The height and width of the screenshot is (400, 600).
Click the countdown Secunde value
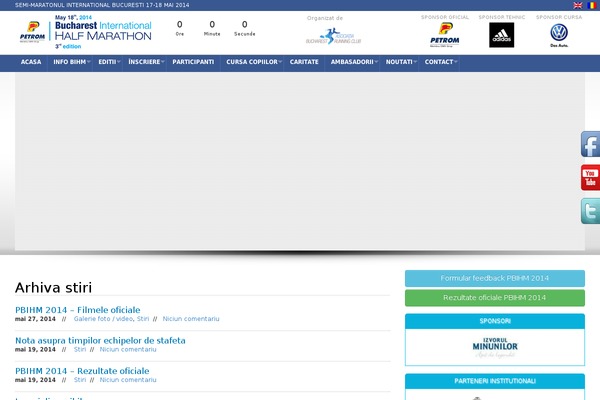coord(245,24)
